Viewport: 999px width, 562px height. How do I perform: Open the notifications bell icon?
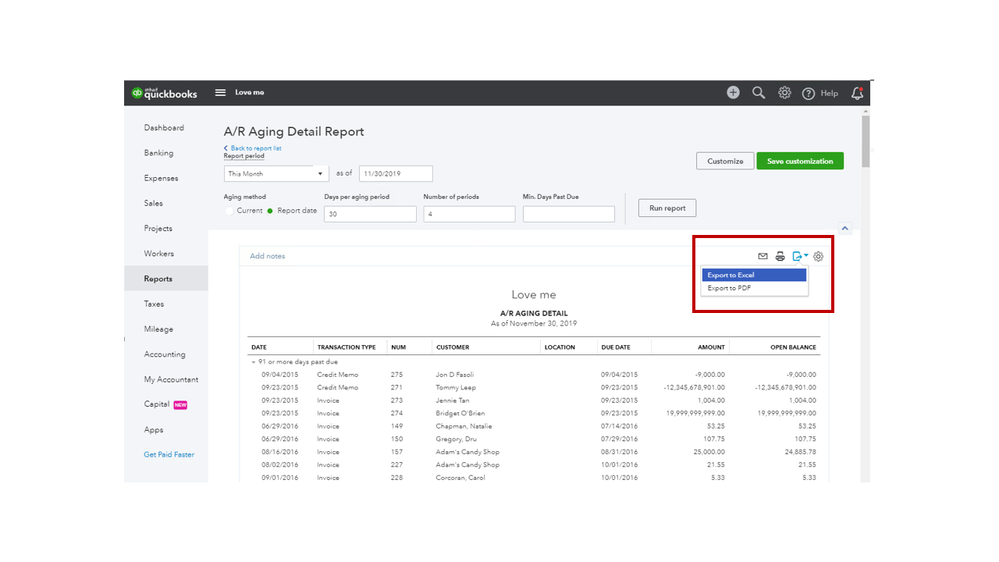pyautogui.click(x=857, y=93)
